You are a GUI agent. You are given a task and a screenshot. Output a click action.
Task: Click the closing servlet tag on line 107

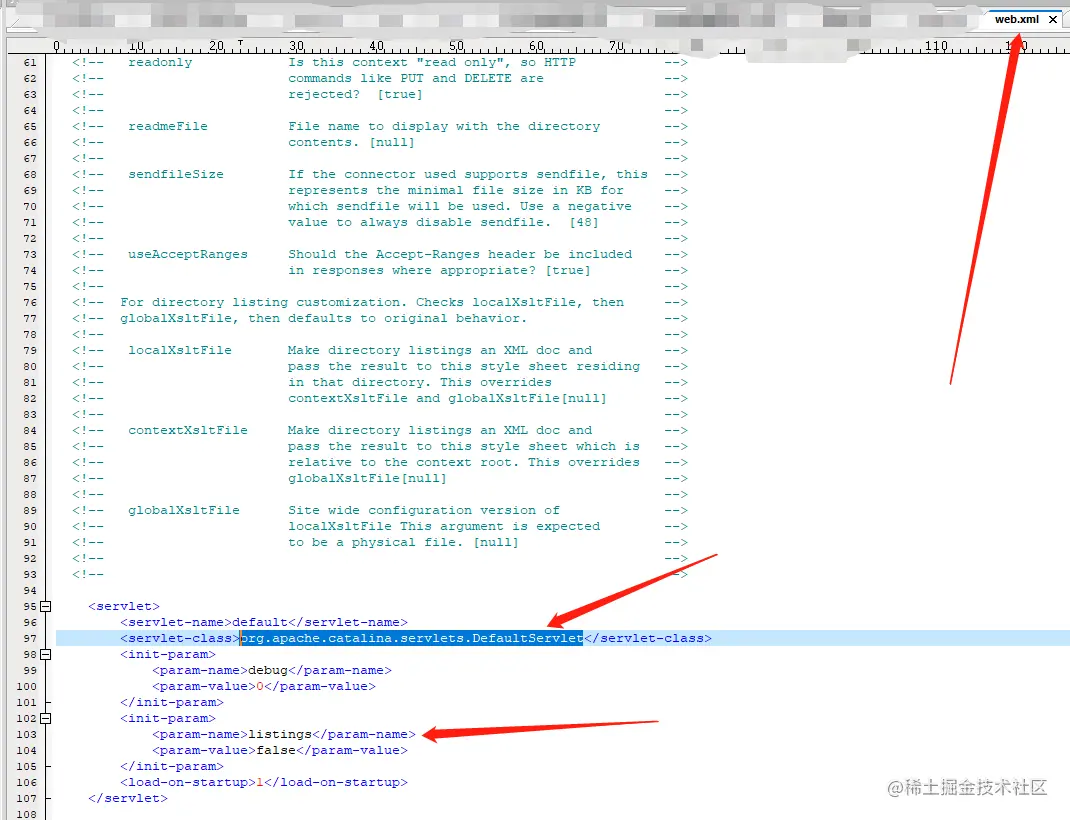[128, 798]
